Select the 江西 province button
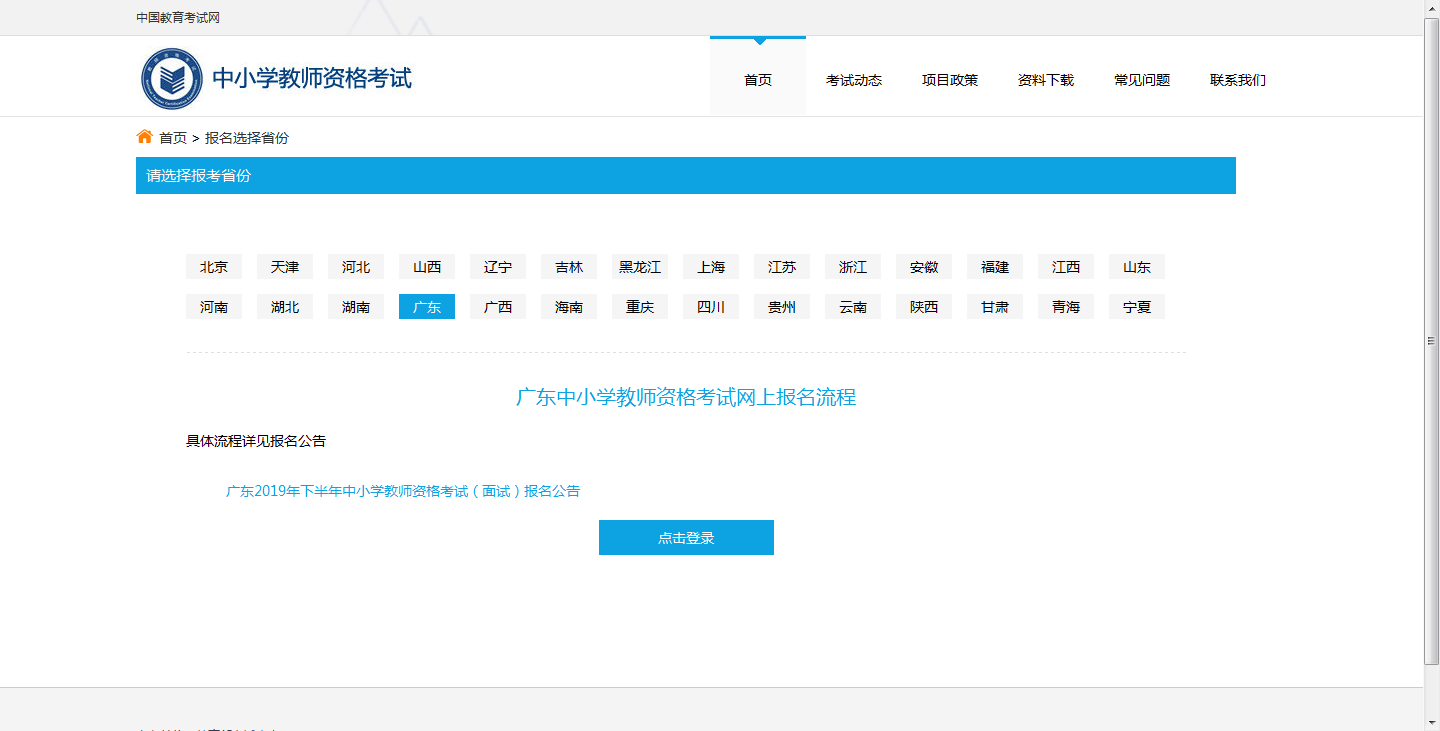The image size is (1440, 731). tap(1066, 267)
